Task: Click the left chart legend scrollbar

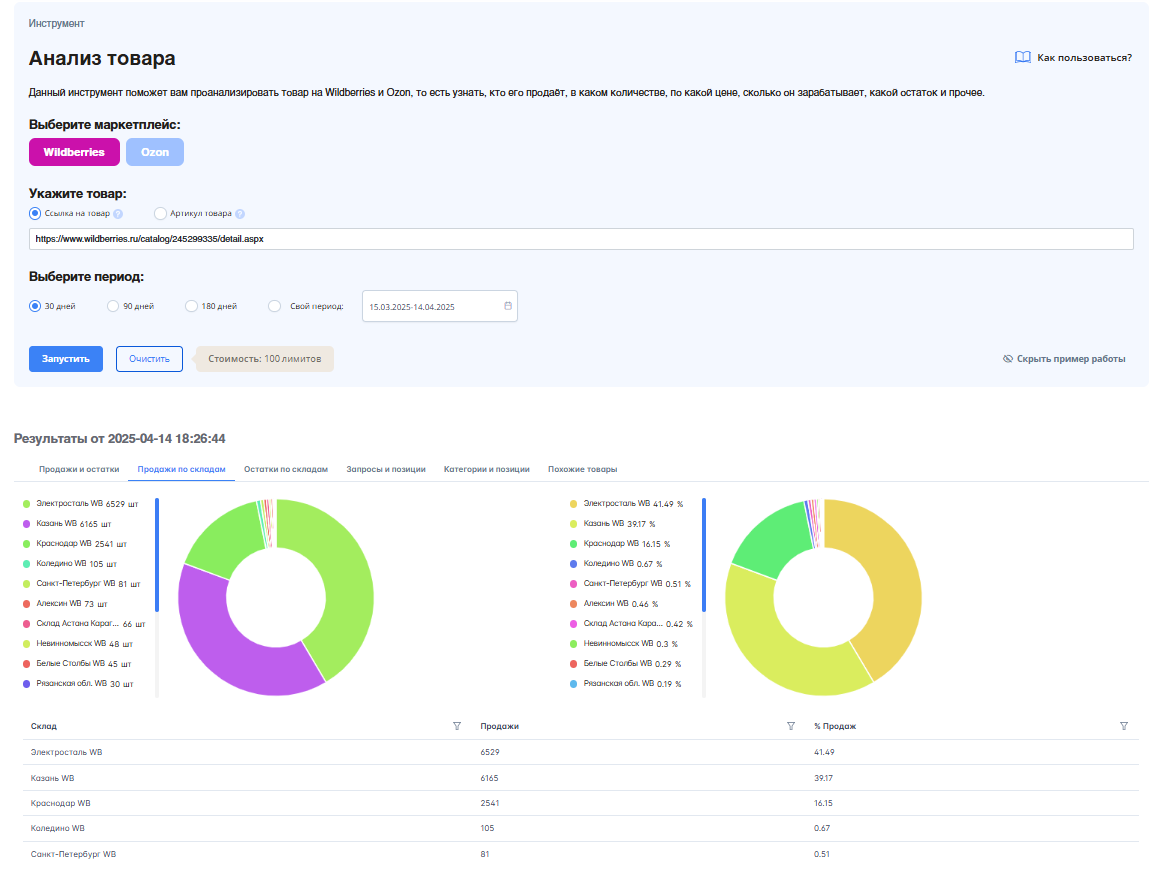Action: pyautogui.click(x=157, y=554)
